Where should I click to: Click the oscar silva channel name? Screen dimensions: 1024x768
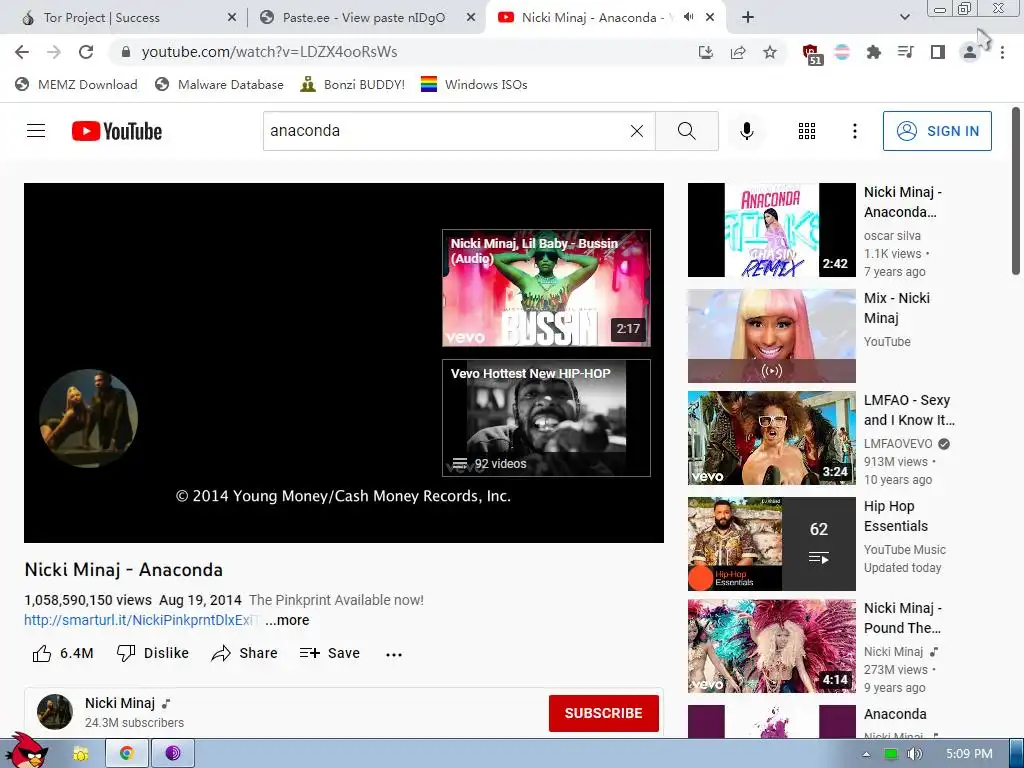tap(892, 236)
